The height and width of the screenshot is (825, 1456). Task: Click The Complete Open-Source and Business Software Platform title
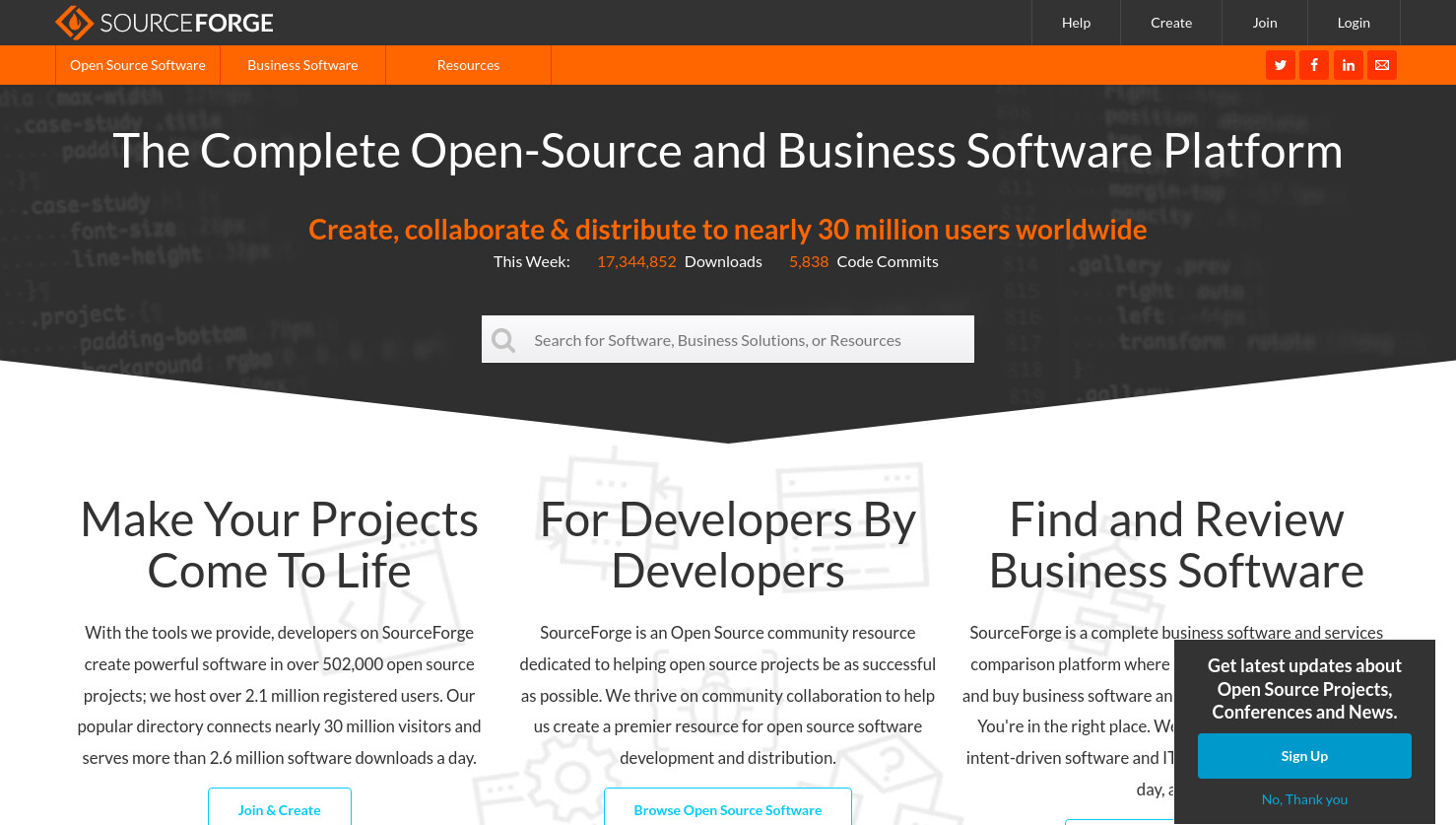[728, 151]
